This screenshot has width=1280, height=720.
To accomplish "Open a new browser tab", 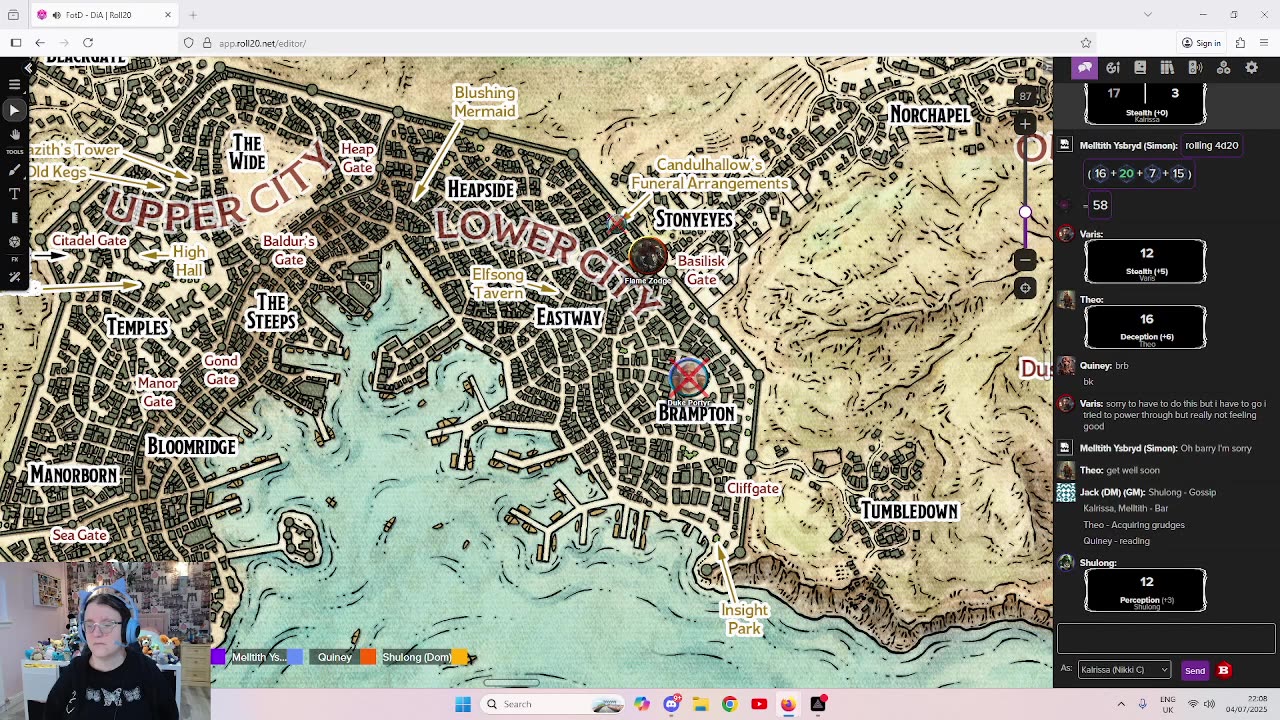I will click(x=193, y=15).
